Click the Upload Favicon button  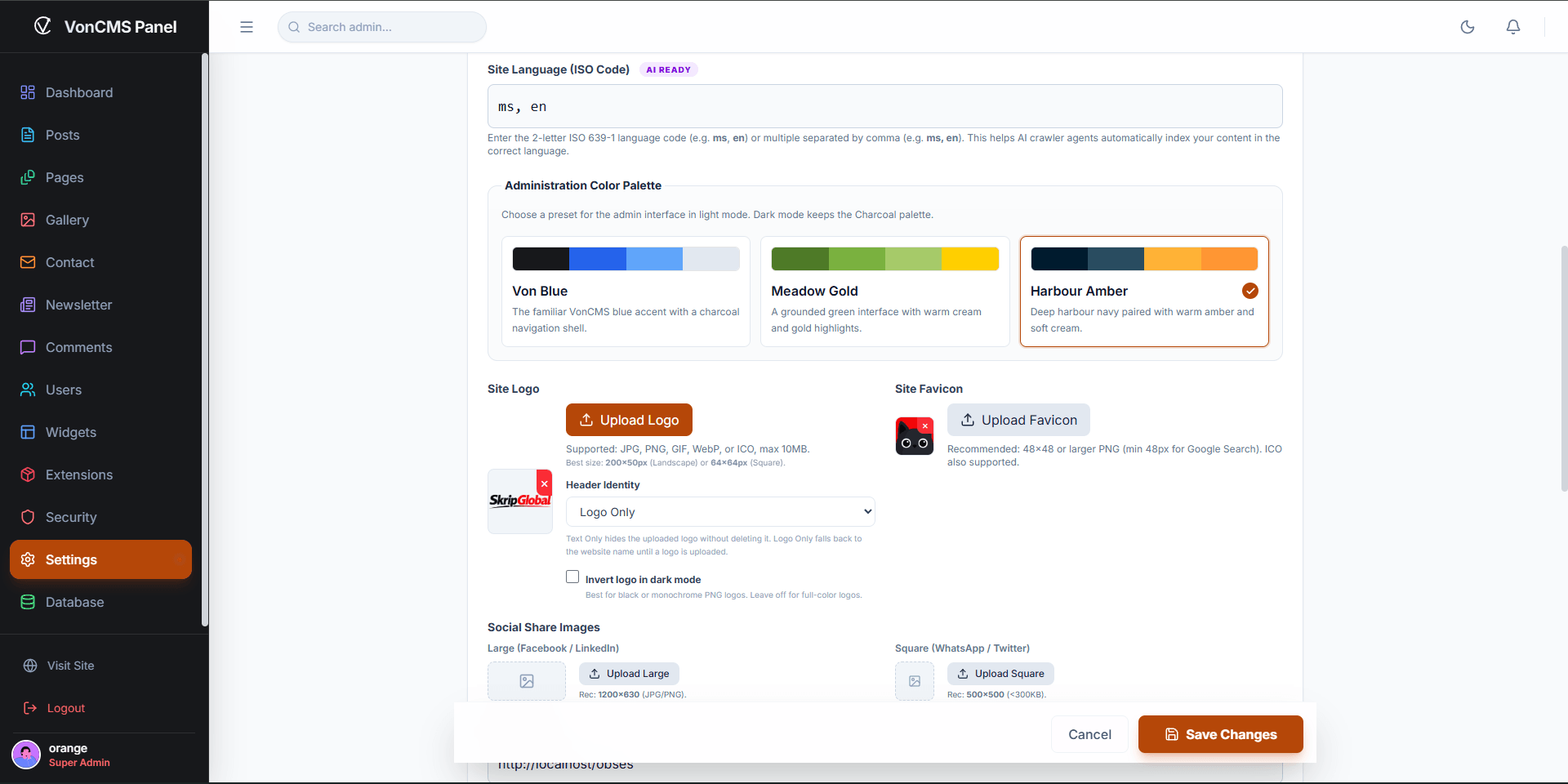coord(1018,420)
